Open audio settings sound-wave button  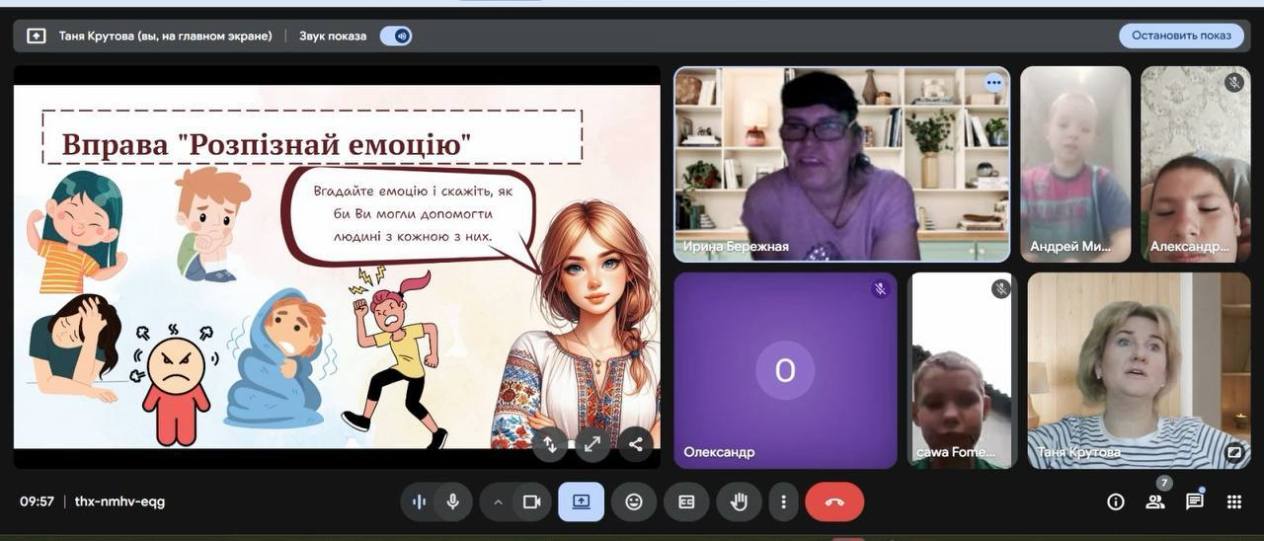tap(419, 502)
